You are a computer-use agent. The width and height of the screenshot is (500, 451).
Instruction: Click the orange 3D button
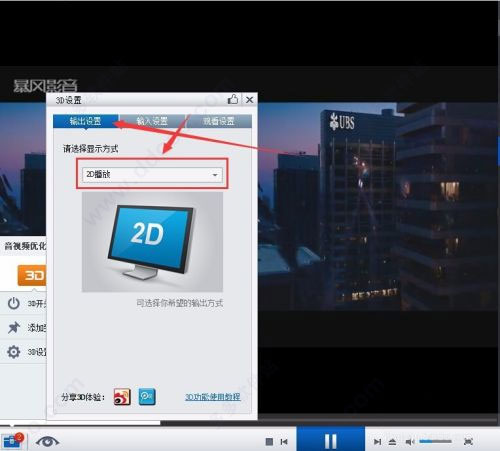tap(32, 275)
